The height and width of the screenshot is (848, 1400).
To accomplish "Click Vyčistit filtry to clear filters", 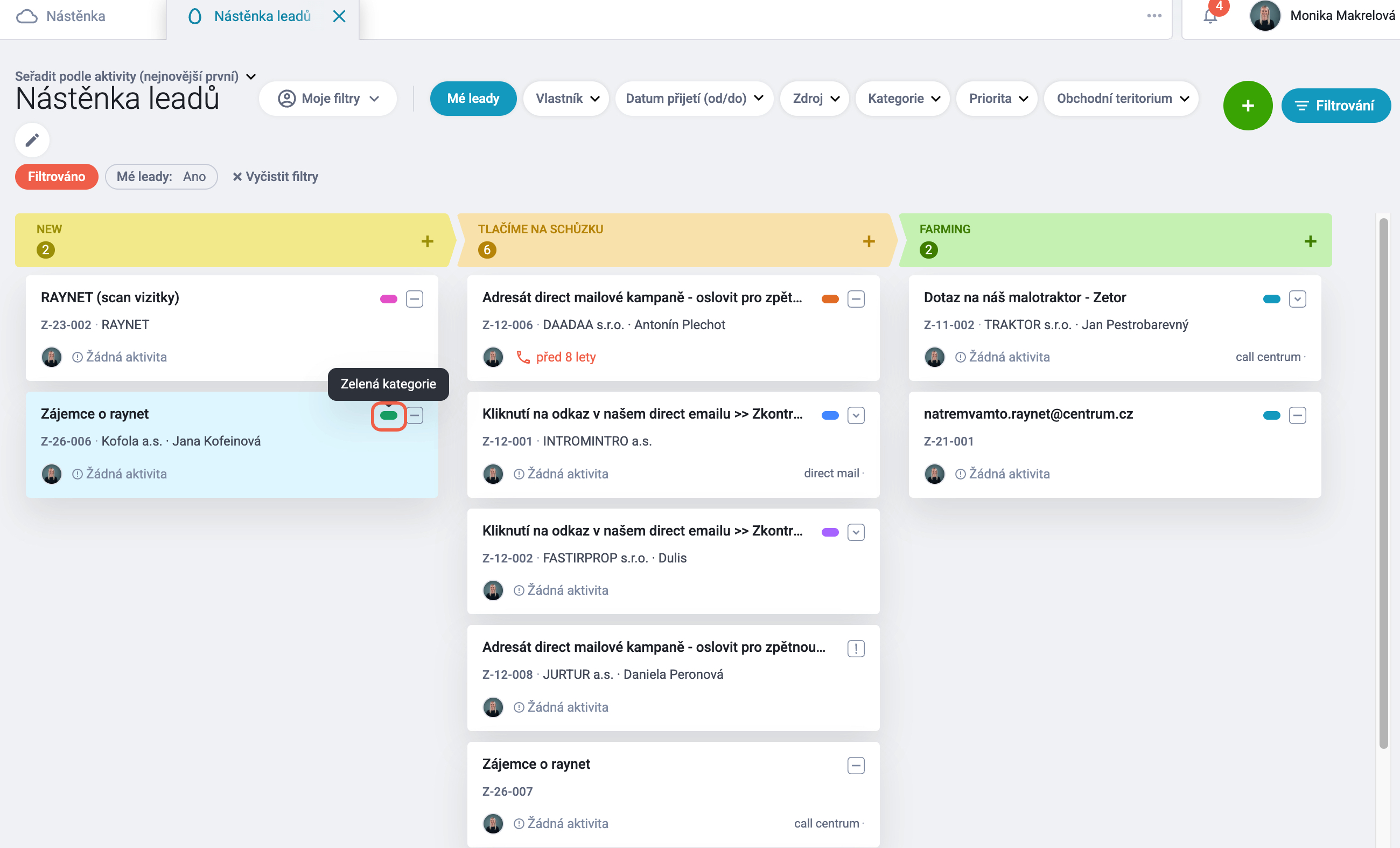I will pyautogui.click(x=275, y=177).
